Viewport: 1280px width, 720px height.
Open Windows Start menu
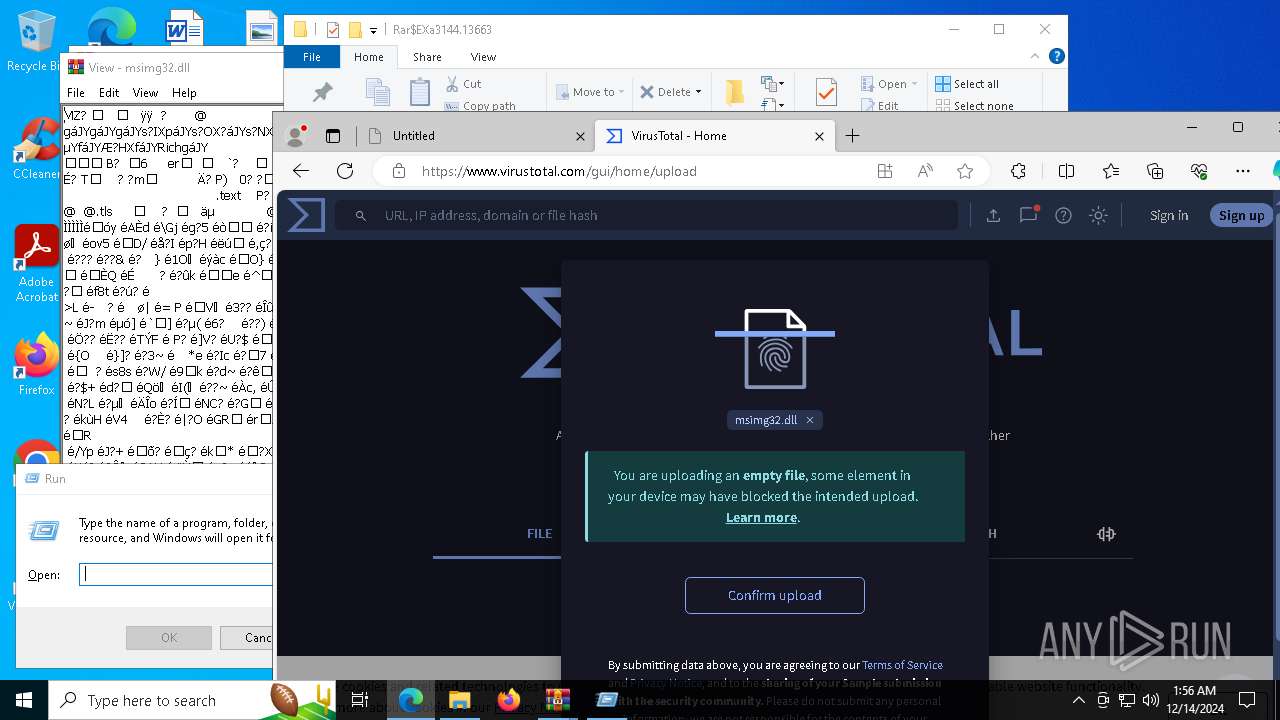coord(24,700)
